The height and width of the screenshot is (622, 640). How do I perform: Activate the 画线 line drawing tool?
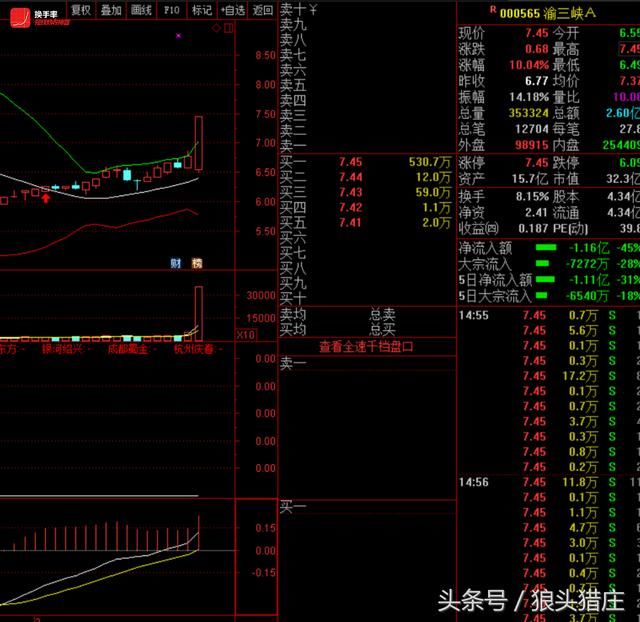tap(142, 10)
